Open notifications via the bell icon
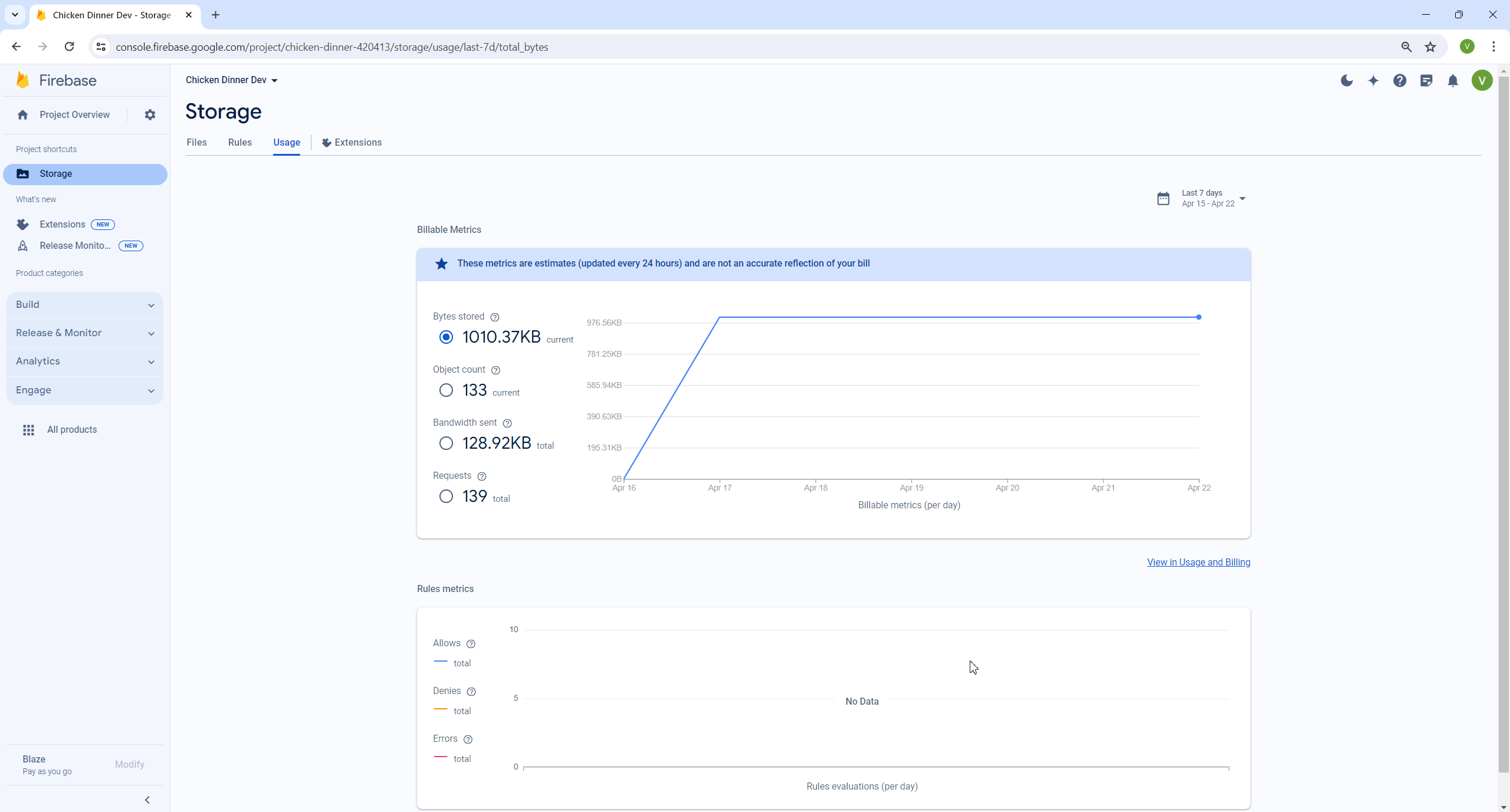 (x=1452, y=81)
